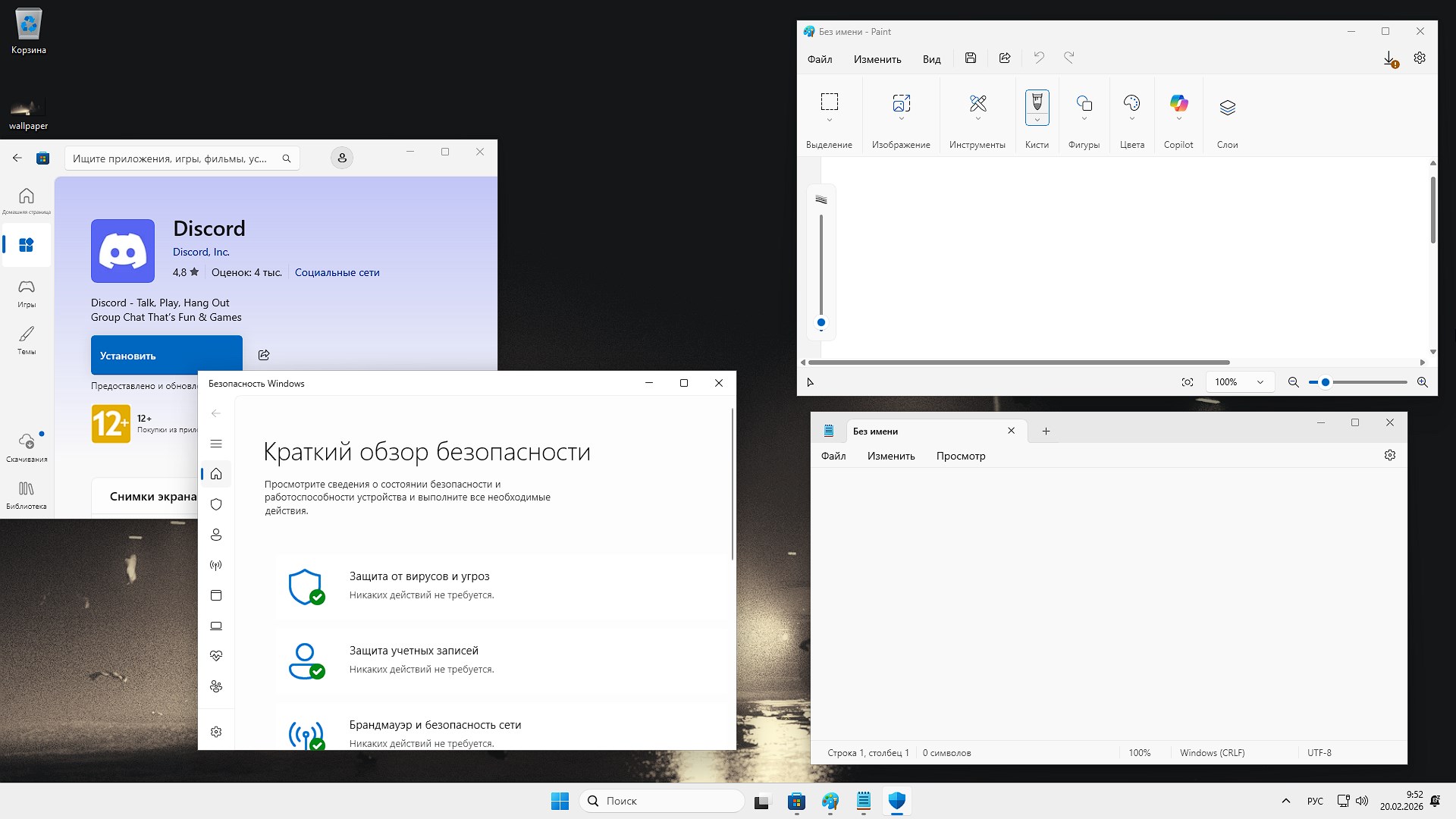Open the Вид menu in Paint
1456x819 pixels.
931,59
